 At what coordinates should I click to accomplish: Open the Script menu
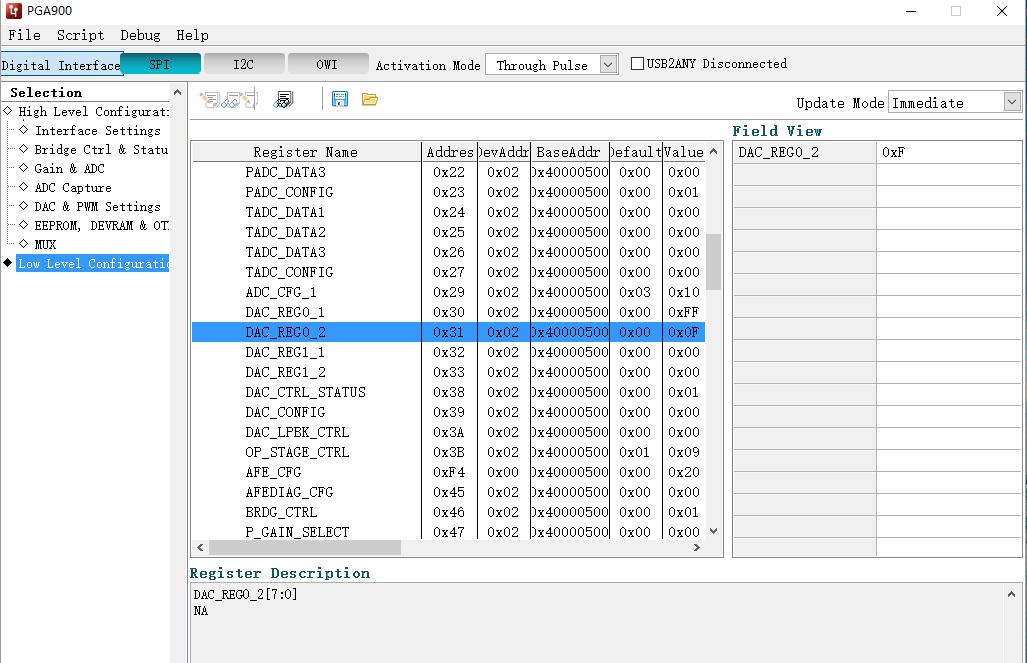coord(80,35)
